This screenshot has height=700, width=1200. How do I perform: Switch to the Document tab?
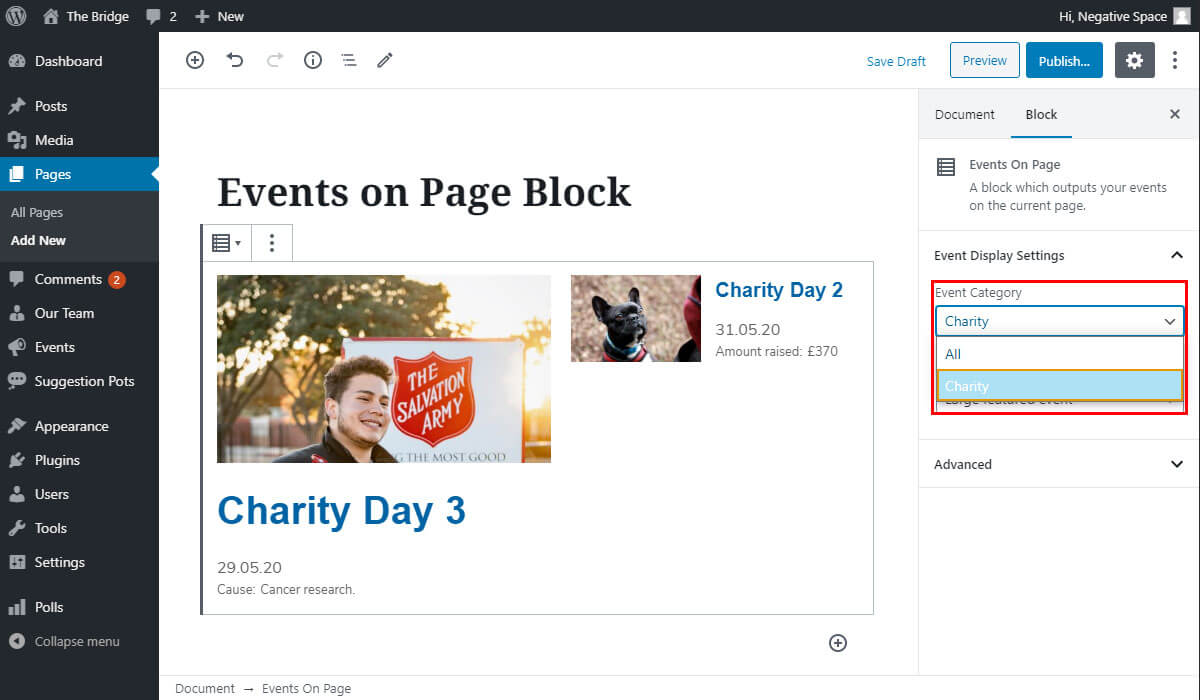click(x=964, y=114)
